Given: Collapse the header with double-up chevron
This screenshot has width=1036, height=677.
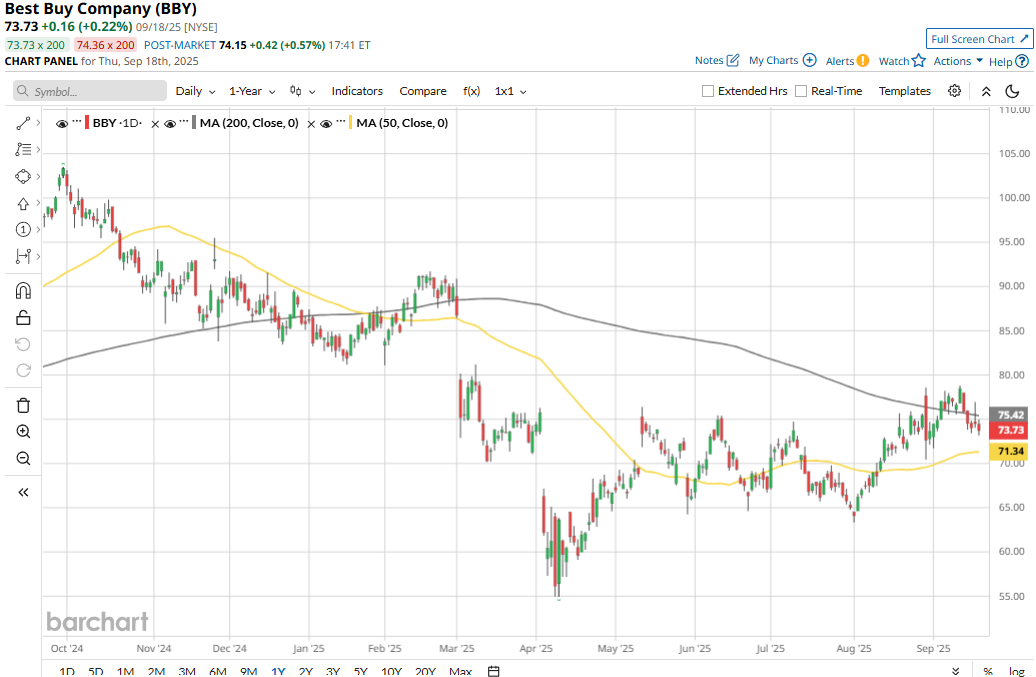Looking at the screenshot, I should 986,91.
